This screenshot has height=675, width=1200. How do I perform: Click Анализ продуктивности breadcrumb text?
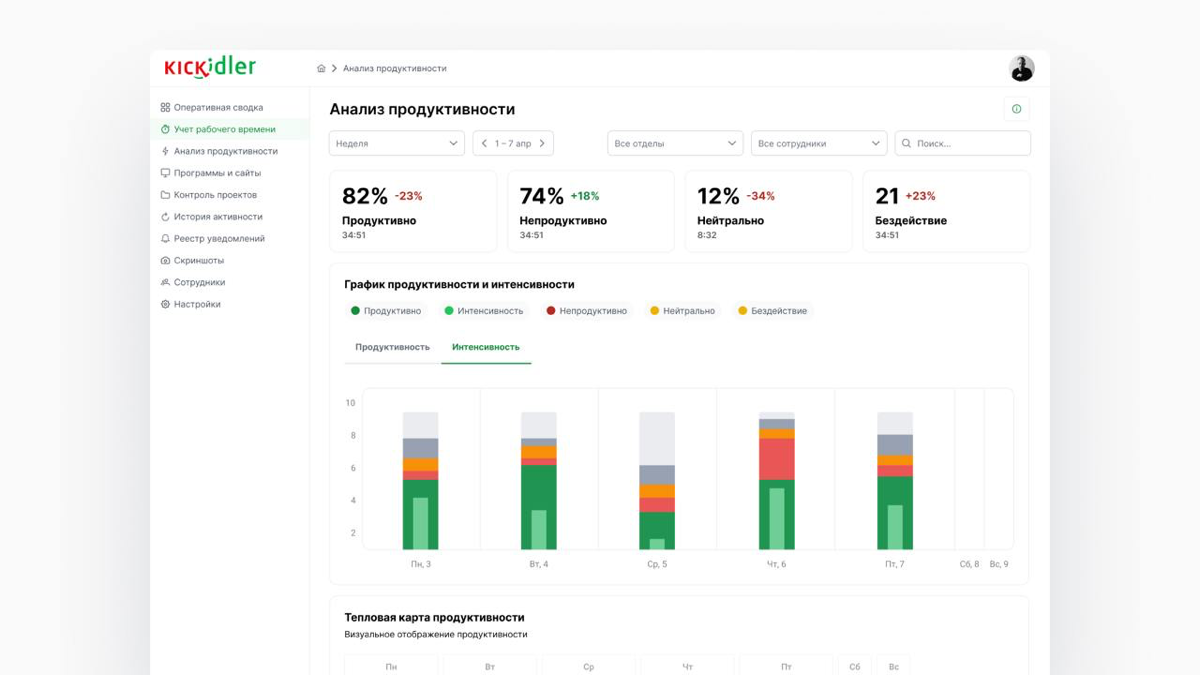point(395,69)
